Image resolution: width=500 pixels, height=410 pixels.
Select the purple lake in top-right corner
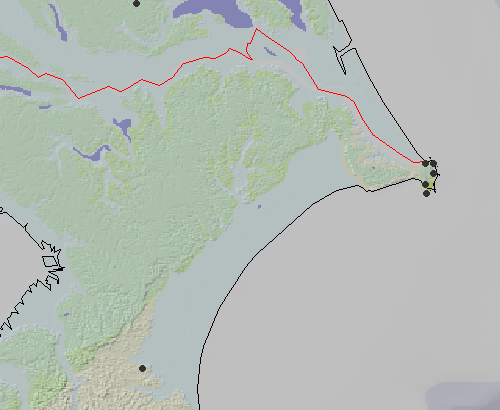[x=293, y=13]
